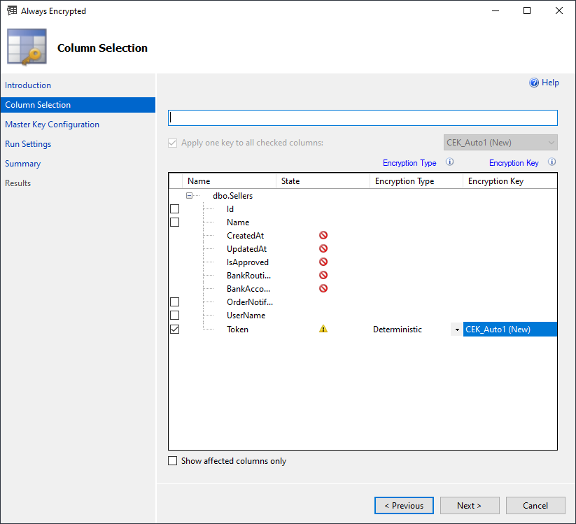
Task: Click the blocked icon next to BankAcco...
Action: (x=323, y=288)
